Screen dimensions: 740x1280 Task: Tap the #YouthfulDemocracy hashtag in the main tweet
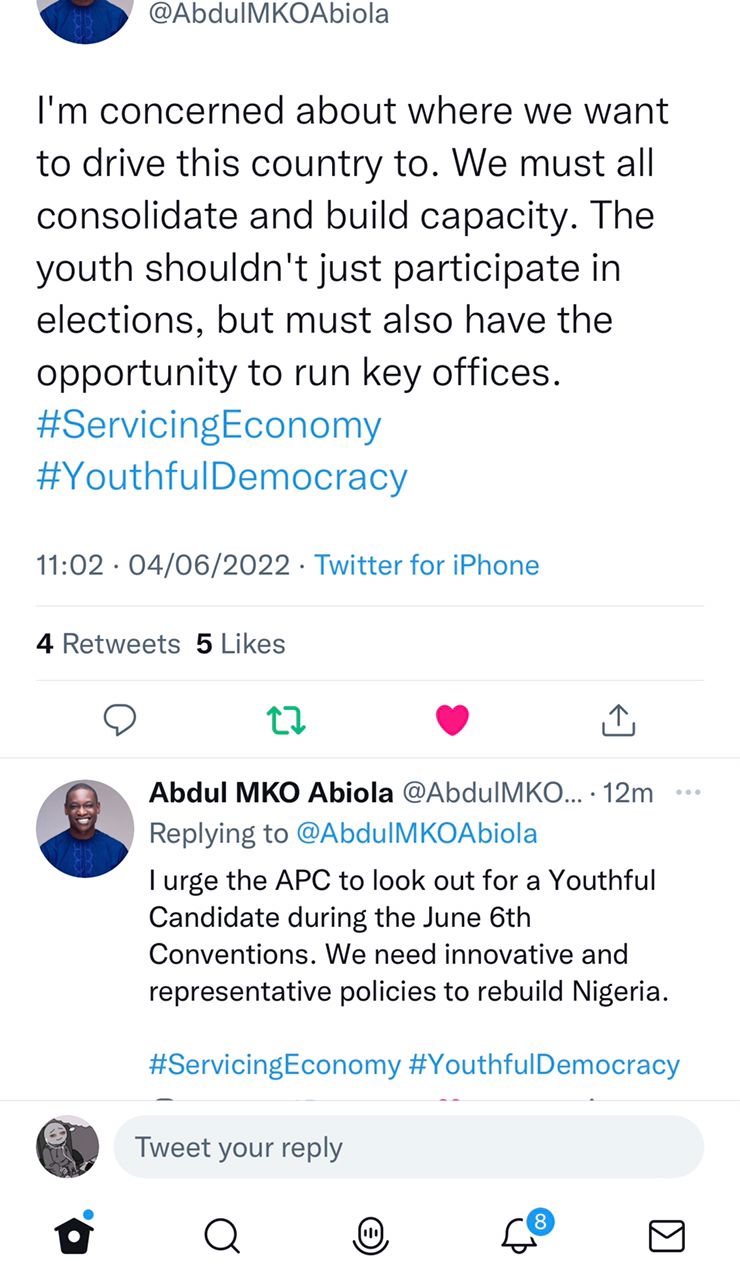point(222,477)
